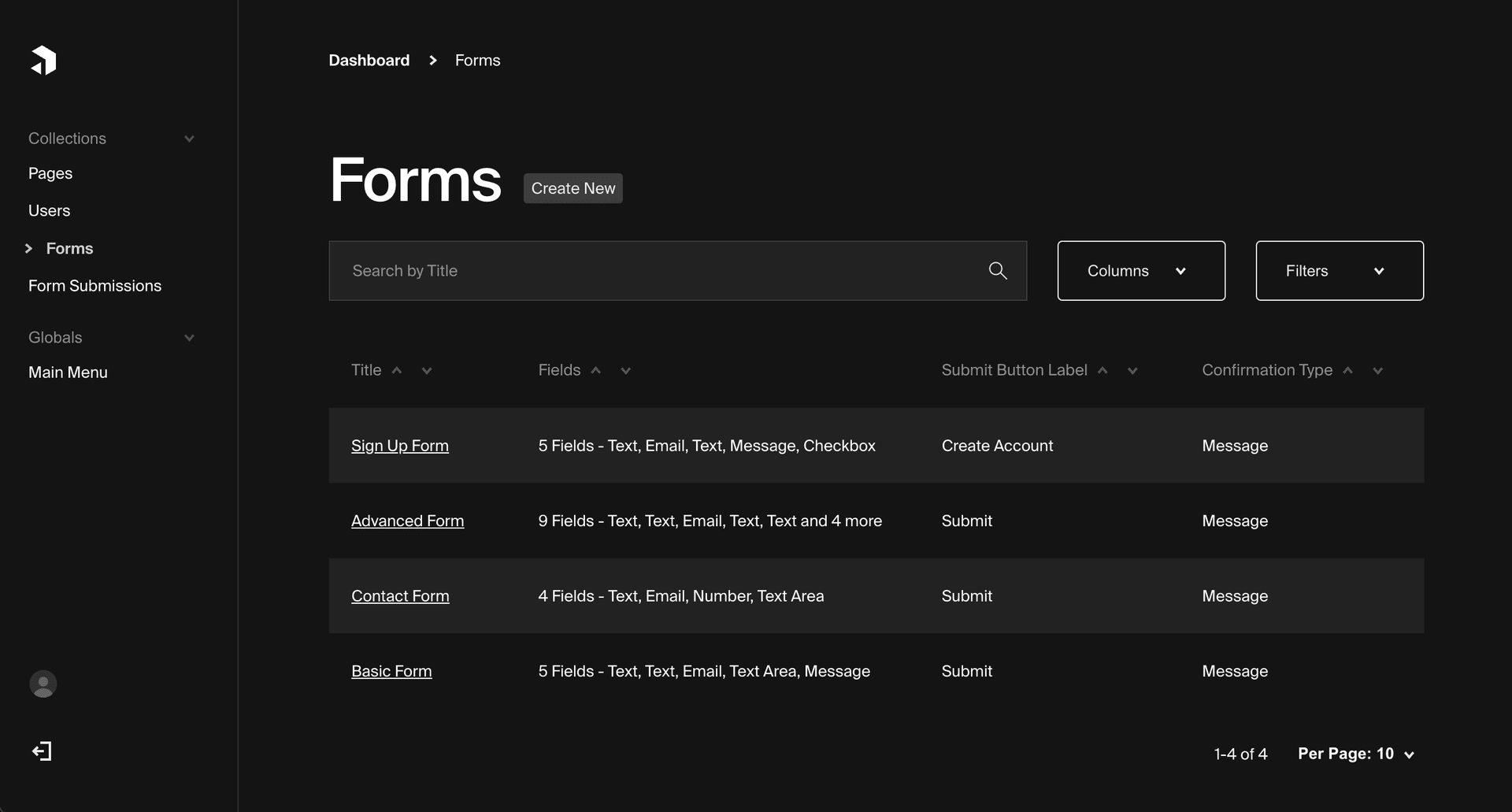
Task: Return to the Dashboard via breadcrumb
Action: point(369,60)
